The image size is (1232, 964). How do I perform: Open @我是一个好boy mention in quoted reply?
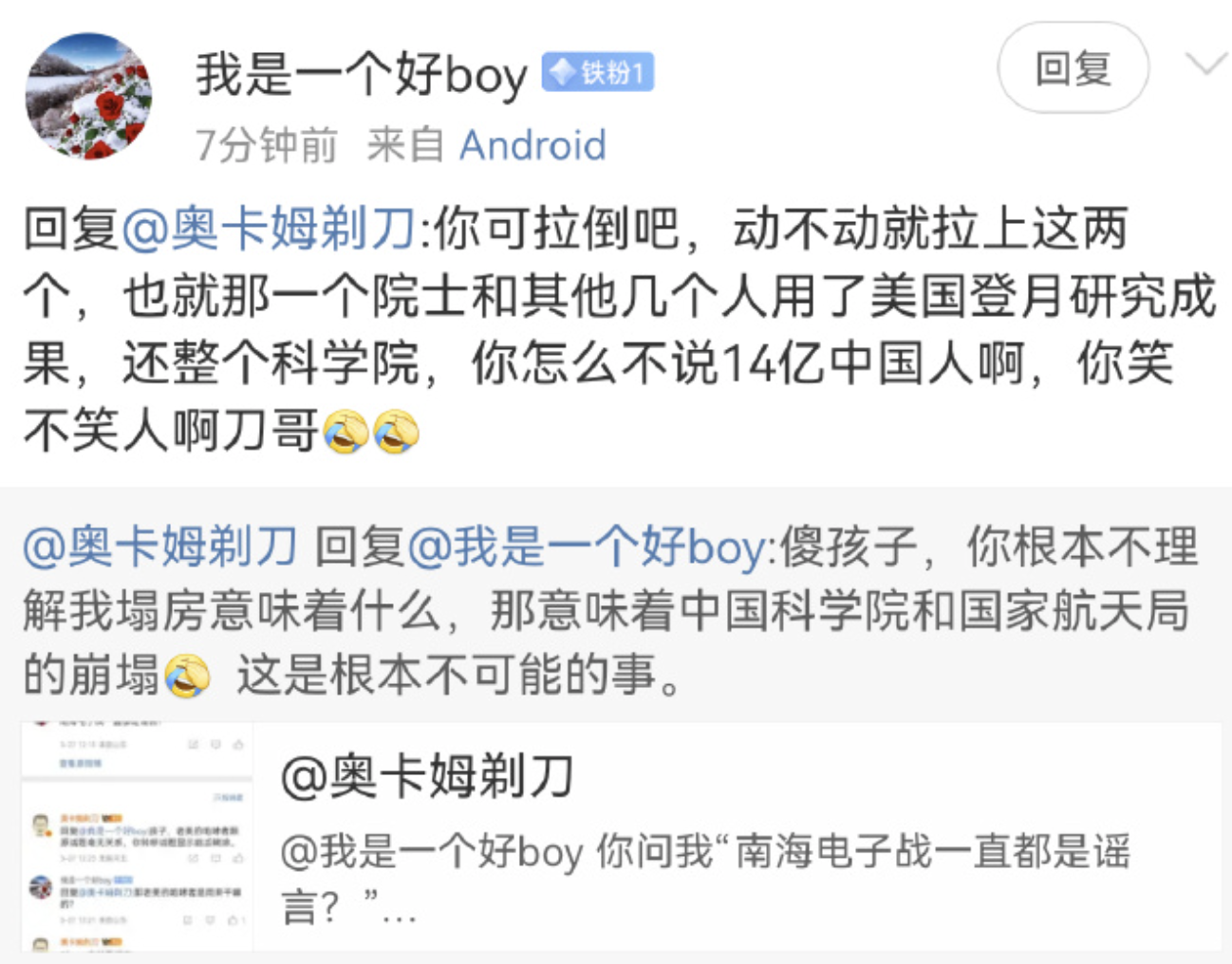[x=588, y=547]
